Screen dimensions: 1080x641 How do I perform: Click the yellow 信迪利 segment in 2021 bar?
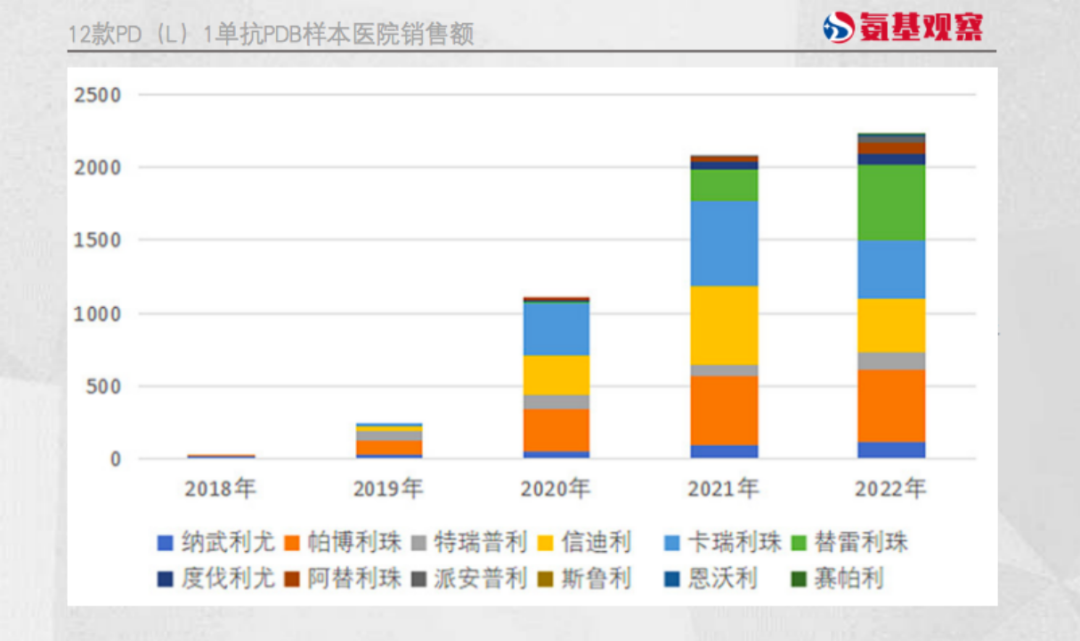[724, 326]
